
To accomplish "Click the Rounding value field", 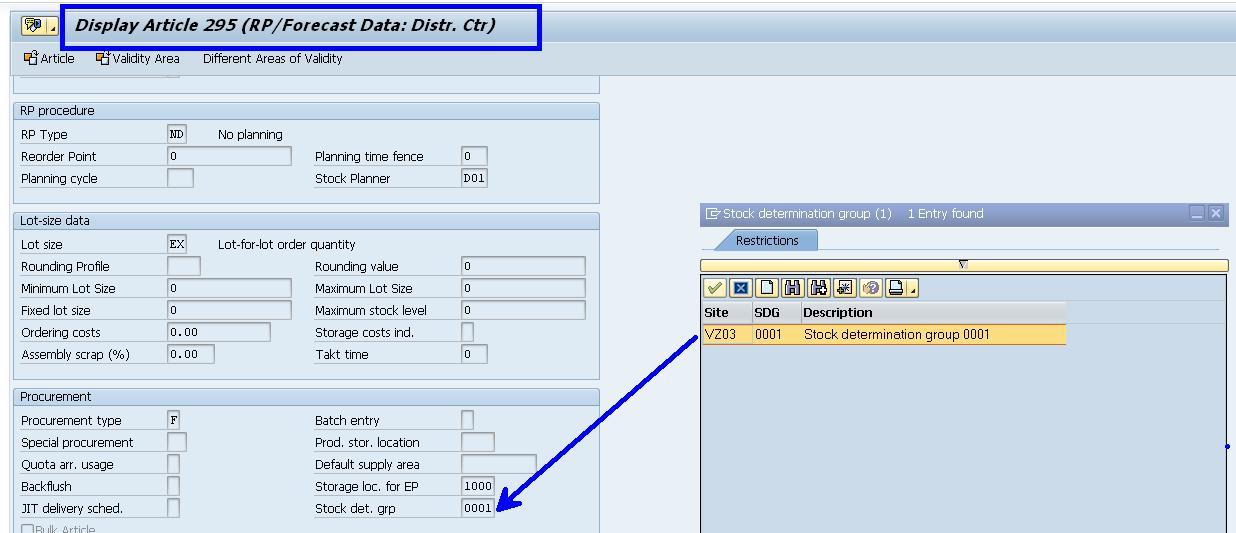I will (523, 266).
